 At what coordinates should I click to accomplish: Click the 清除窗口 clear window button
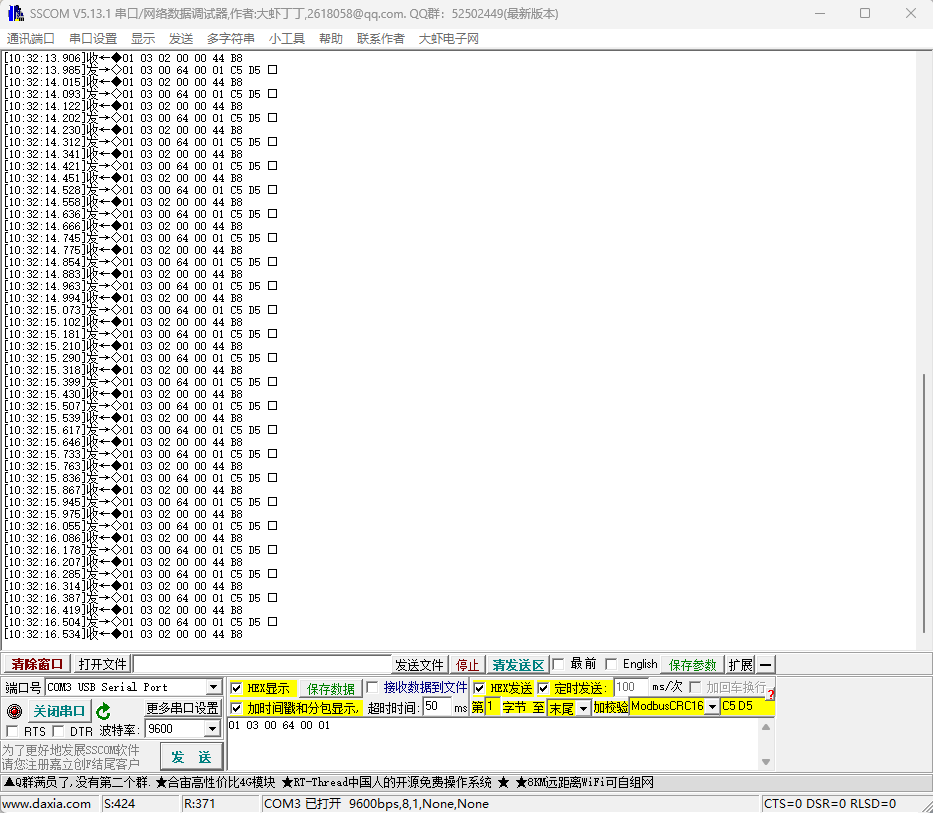[37, 664]
